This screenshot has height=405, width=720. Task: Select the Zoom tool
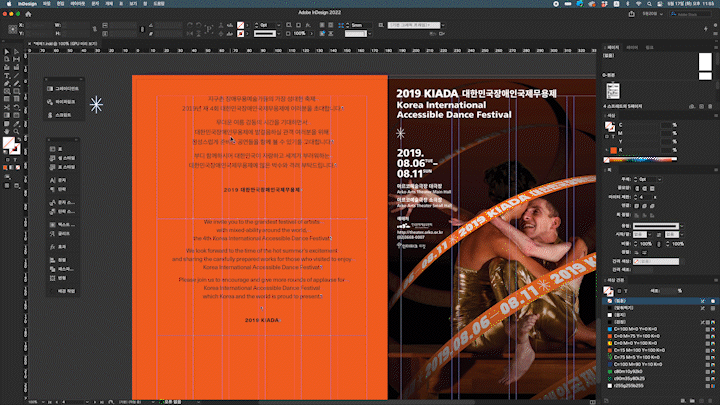(x=16, y=131)
